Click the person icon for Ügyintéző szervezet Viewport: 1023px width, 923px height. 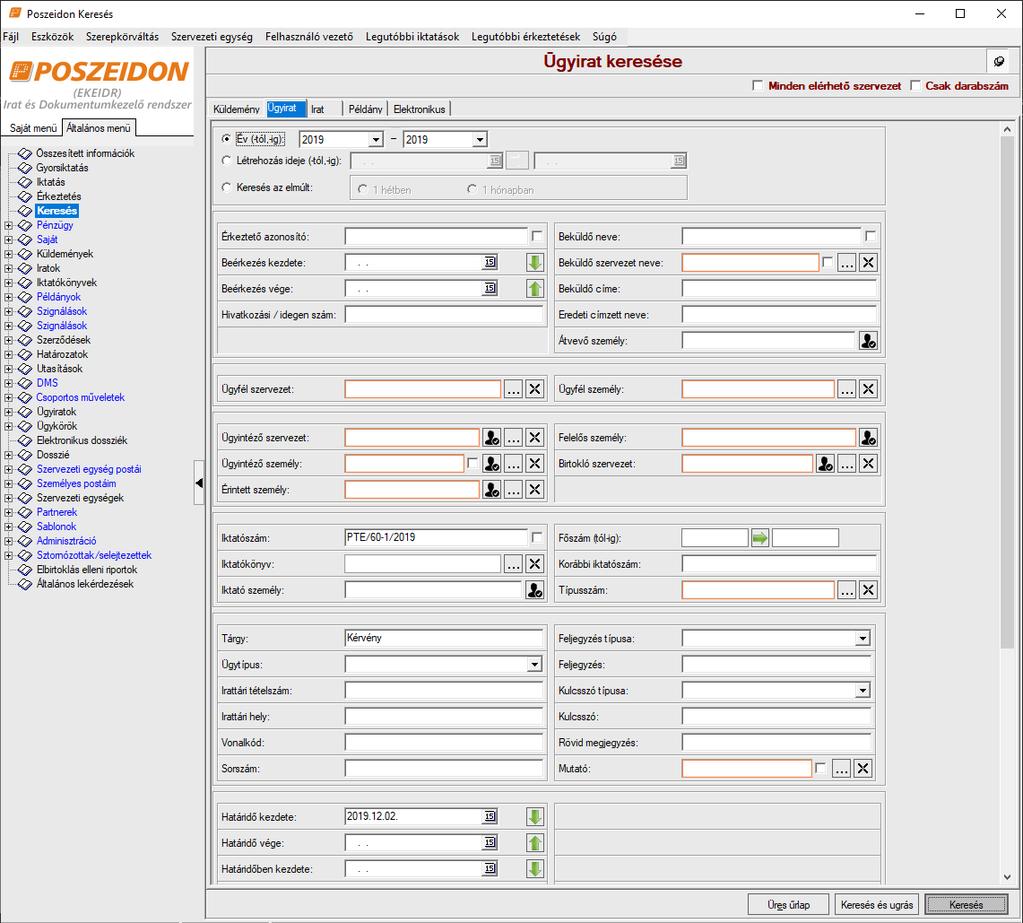[x=492, y=438]
